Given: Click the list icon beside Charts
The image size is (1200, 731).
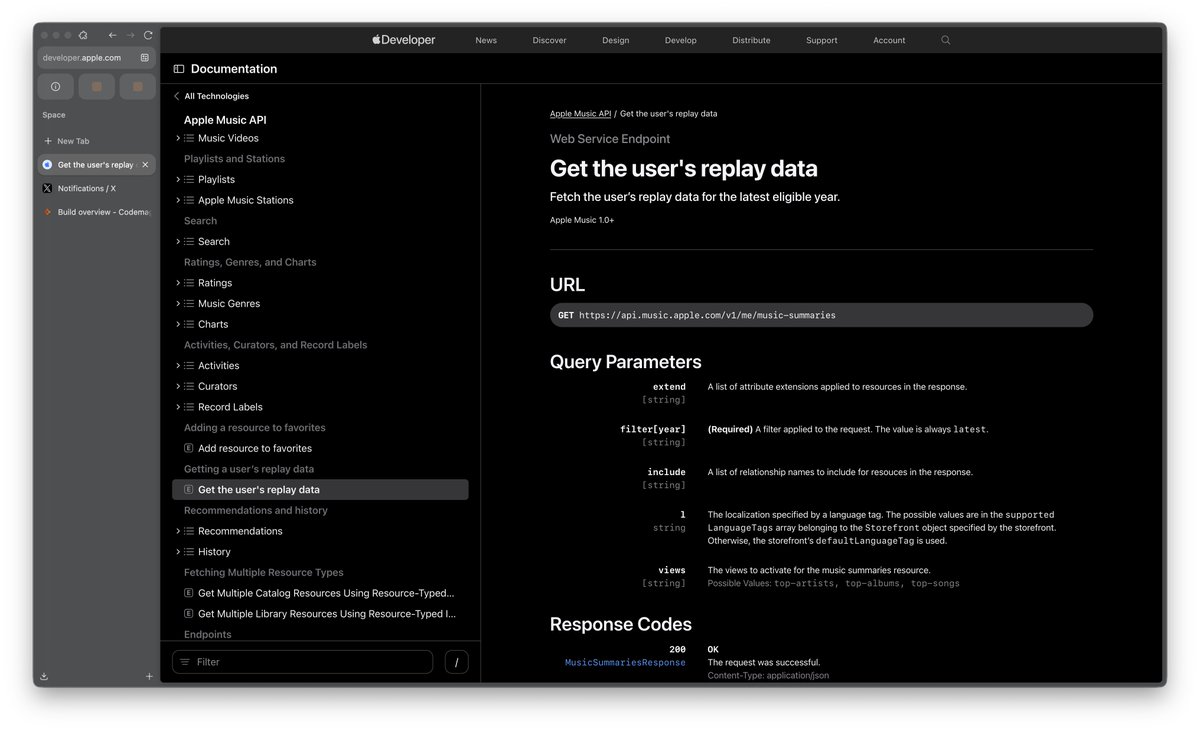Looking at the screenshot, I should pyautogui.click(x=189, y=324).
